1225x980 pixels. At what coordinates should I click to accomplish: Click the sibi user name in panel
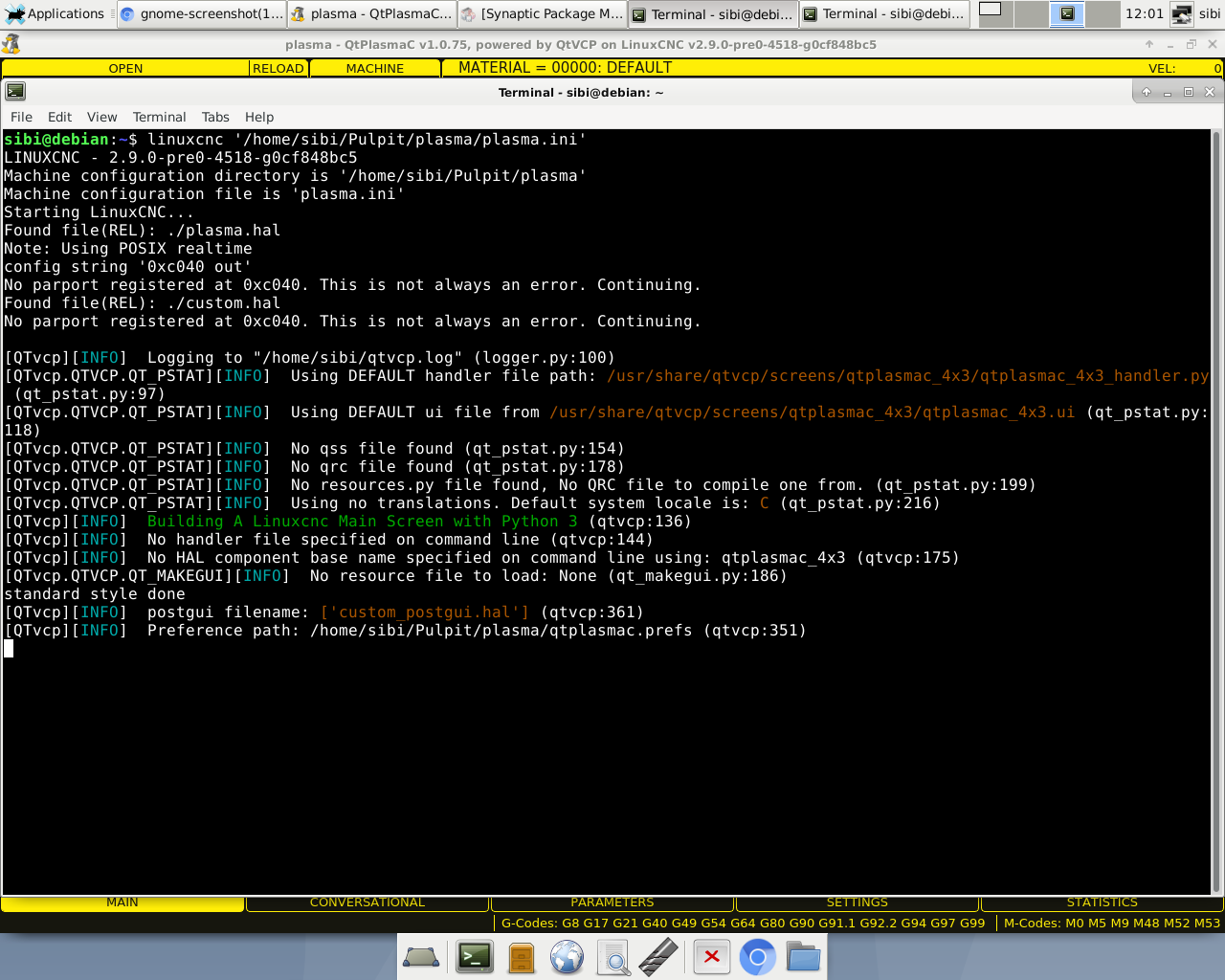coord(1210,13)
